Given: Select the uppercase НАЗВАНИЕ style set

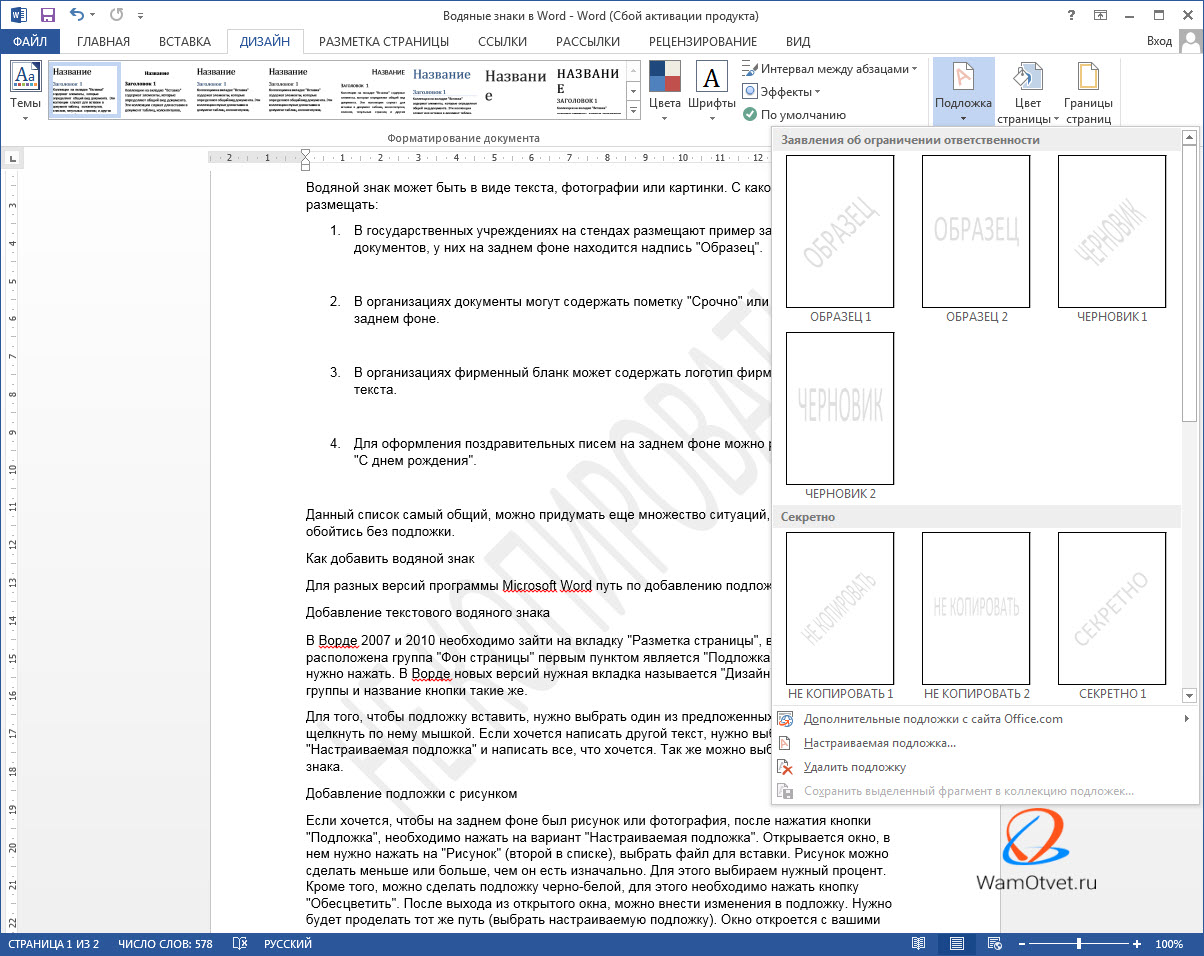Looking at the screenshot, I should [587, 90].
